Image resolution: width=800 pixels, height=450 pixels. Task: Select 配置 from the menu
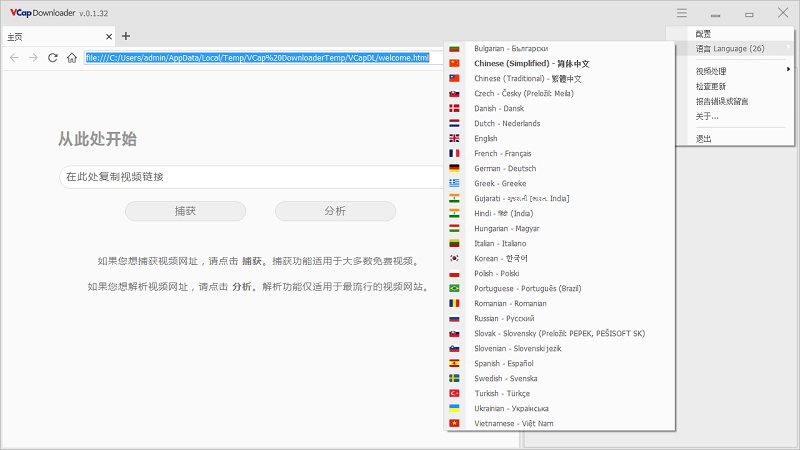[x=705, y=33]
